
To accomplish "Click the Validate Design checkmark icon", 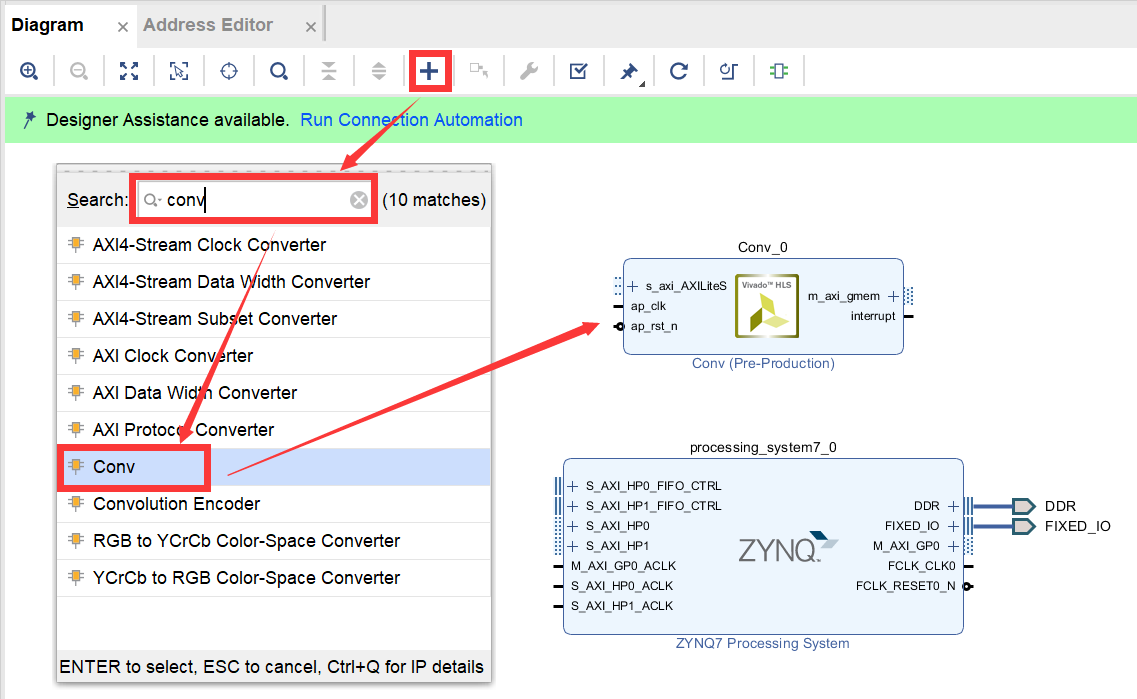I will tap(578, 71).
